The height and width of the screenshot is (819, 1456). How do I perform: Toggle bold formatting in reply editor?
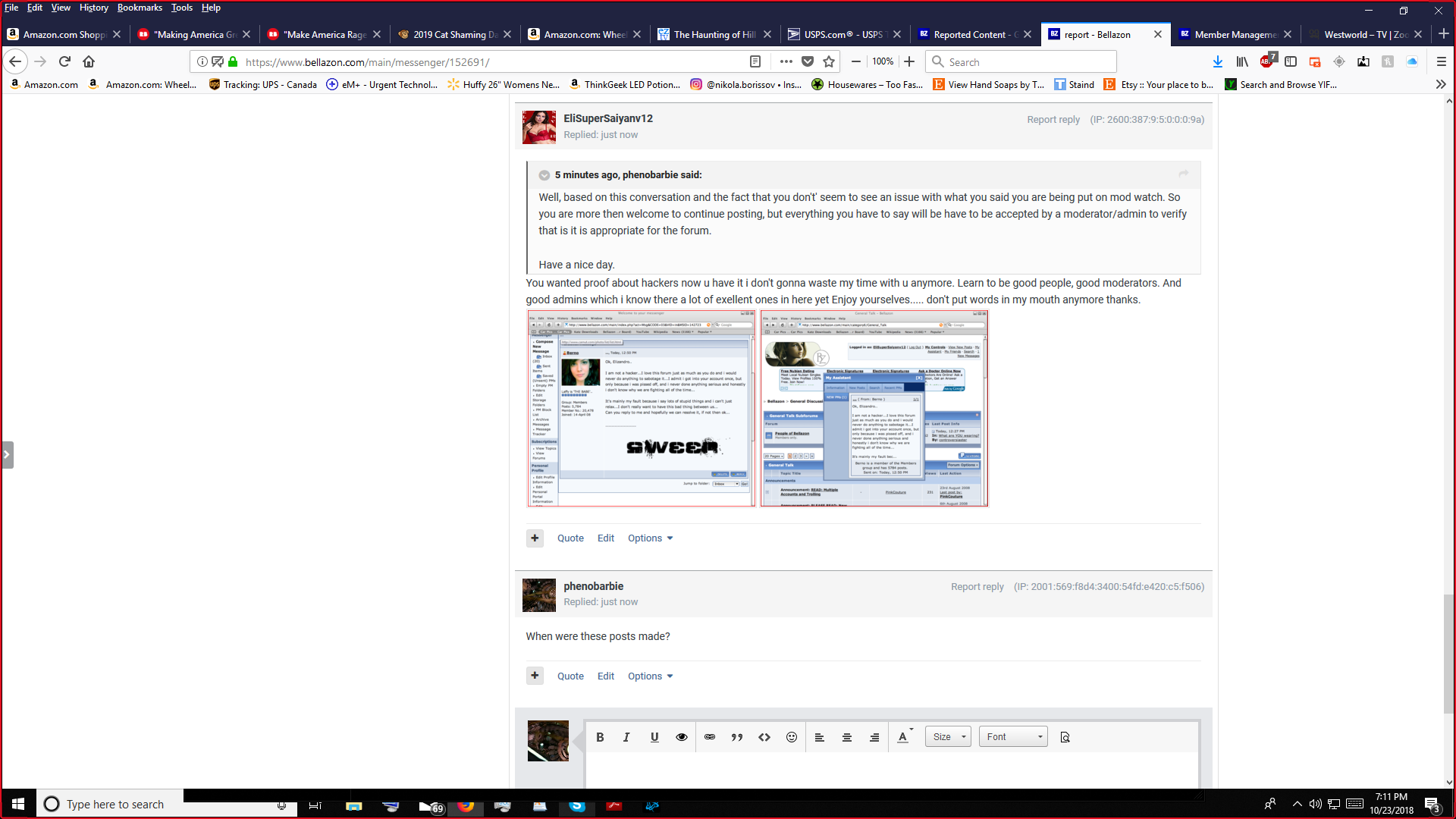600,737
